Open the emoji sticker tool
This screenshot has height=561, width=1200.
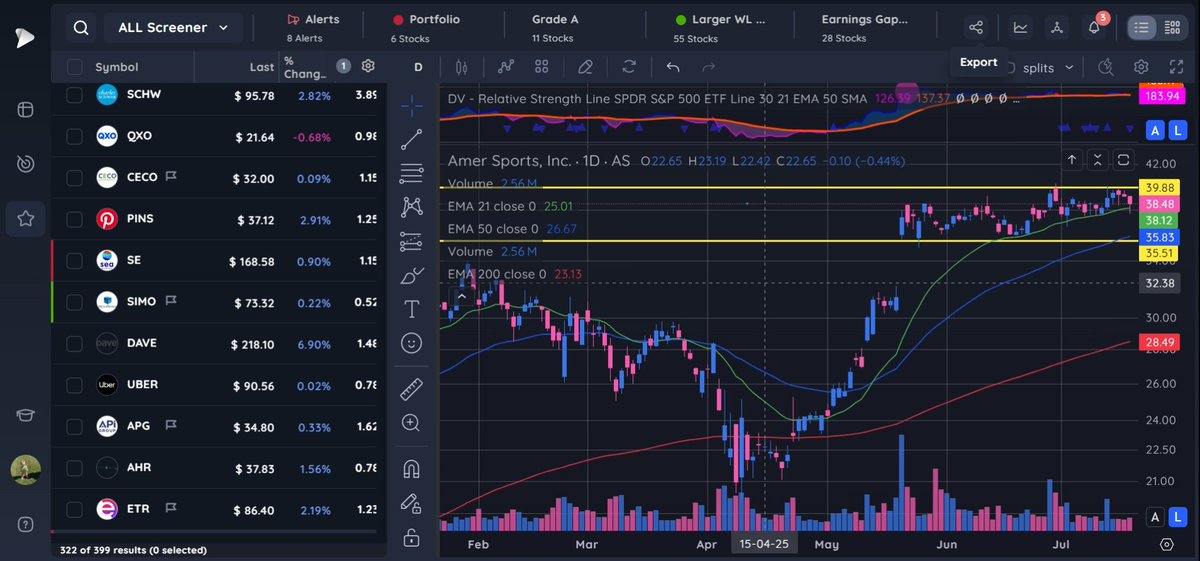click(411, 343)
